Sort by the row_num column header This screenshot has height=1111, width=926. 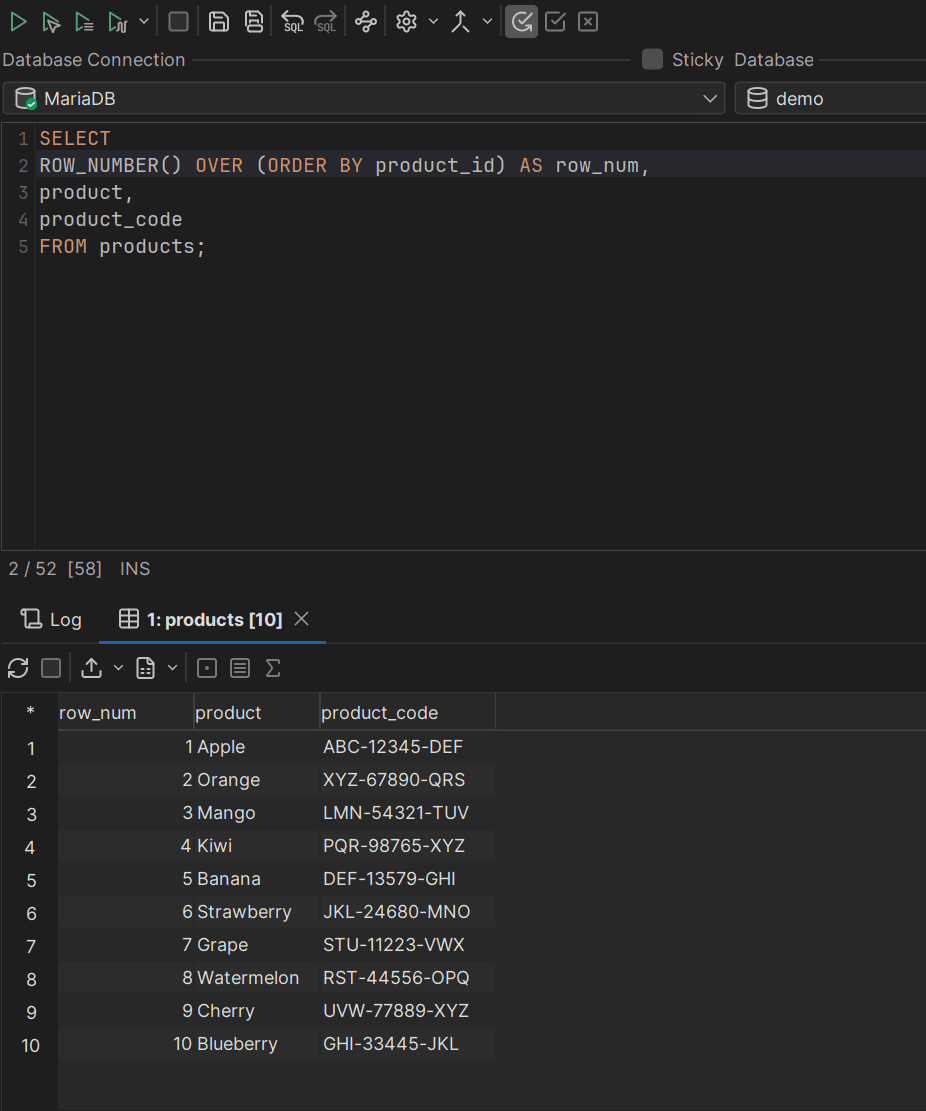pos(125,713)
